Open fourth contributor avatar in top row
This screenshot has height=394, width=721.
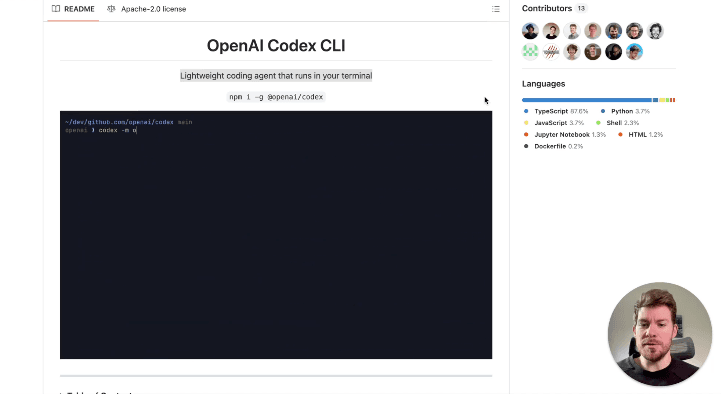[x=593, y=31]
